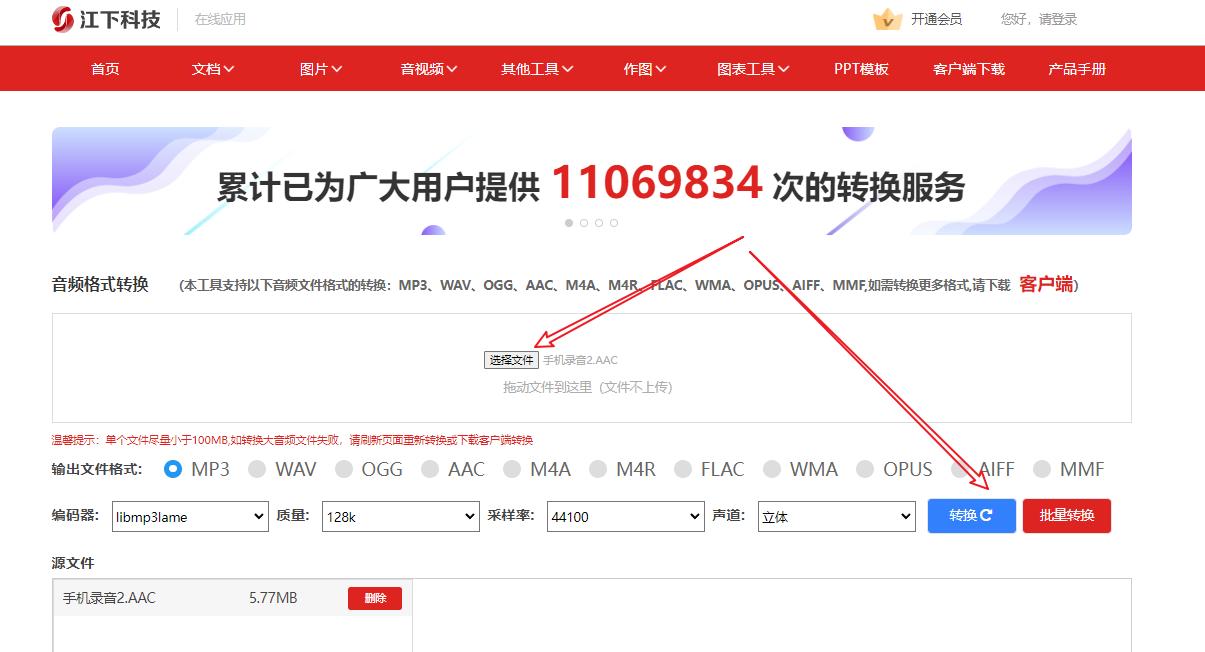Select the first carousel dot on banner
The height and width of the screenshot is (652, 1205).
coord(569,223)
